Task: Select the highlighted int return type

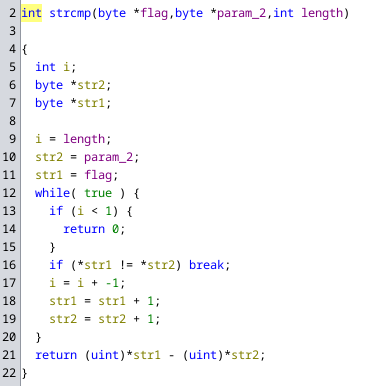Action: (31, 13)
